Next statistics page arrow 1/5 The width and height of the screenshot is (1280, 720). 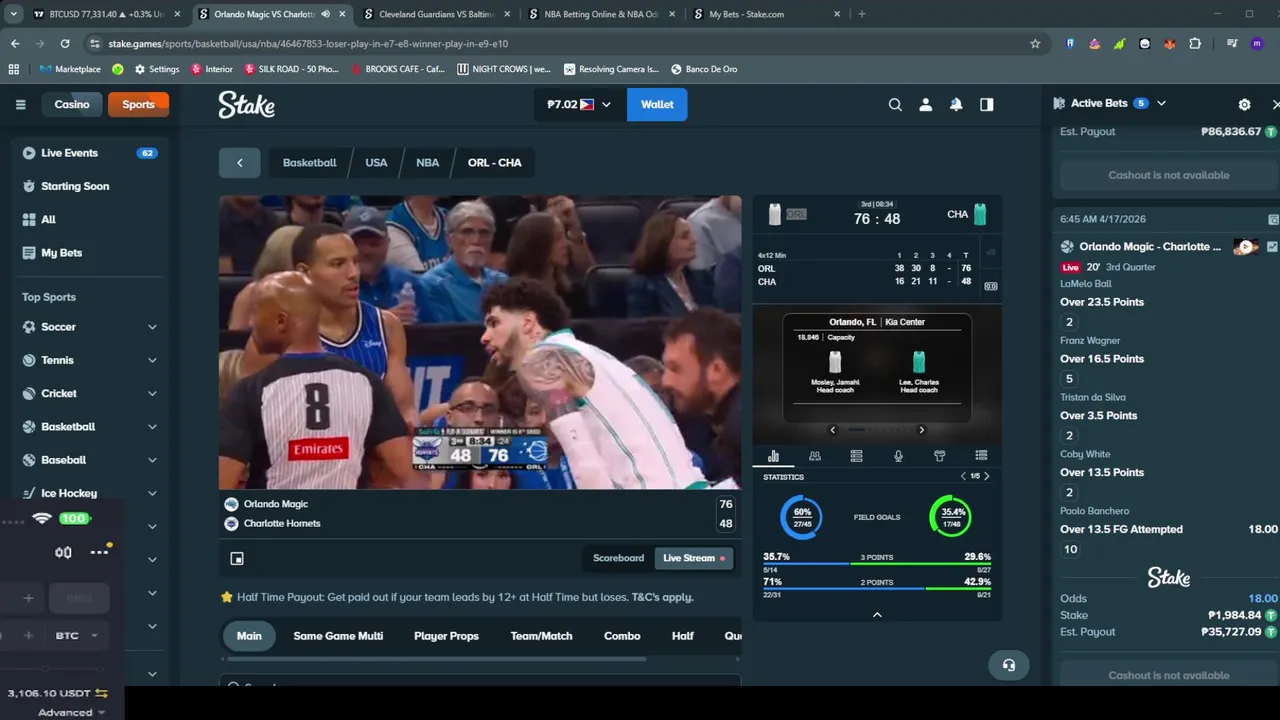(987, 476)
